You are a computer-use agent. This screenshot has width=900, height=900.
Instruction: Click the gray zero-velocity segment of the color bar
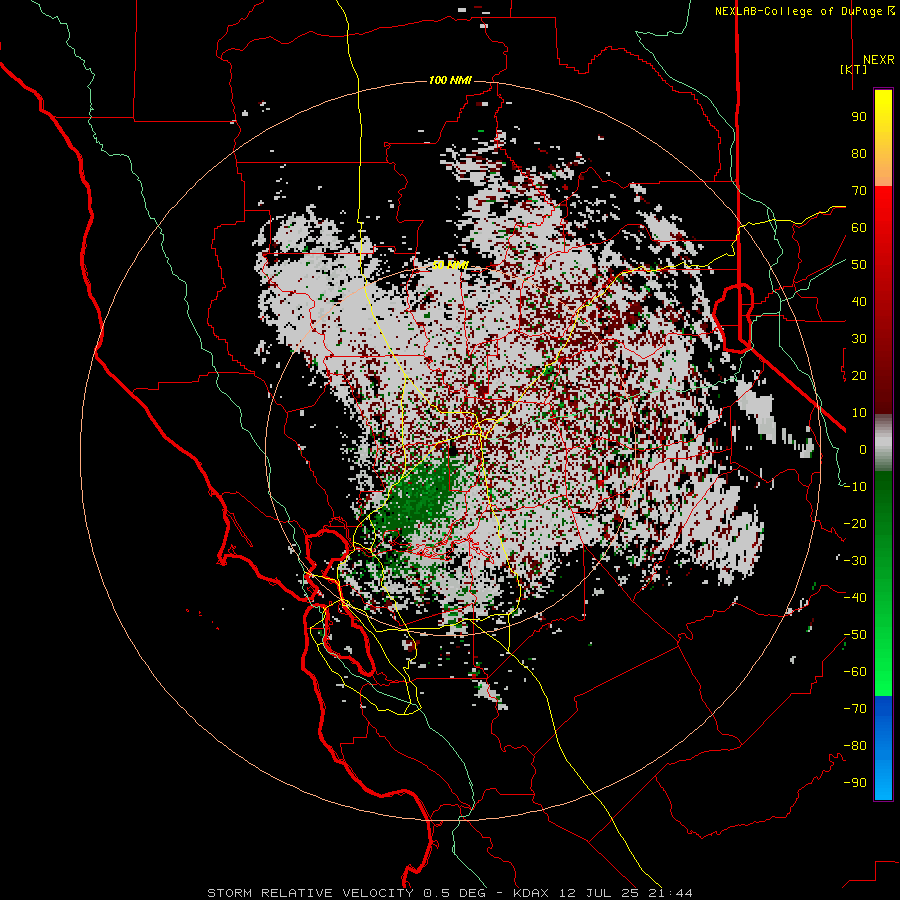[883, 442]
